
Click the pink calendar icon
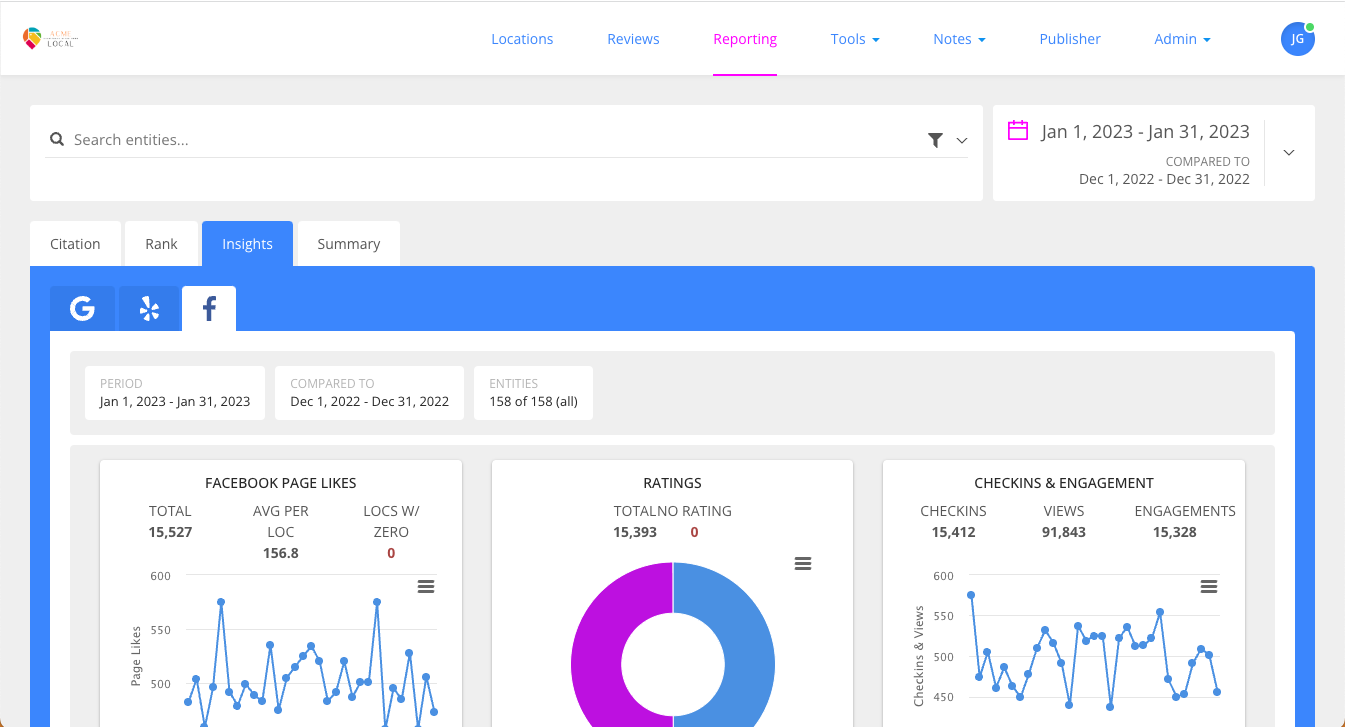(x=1017, y=131)
